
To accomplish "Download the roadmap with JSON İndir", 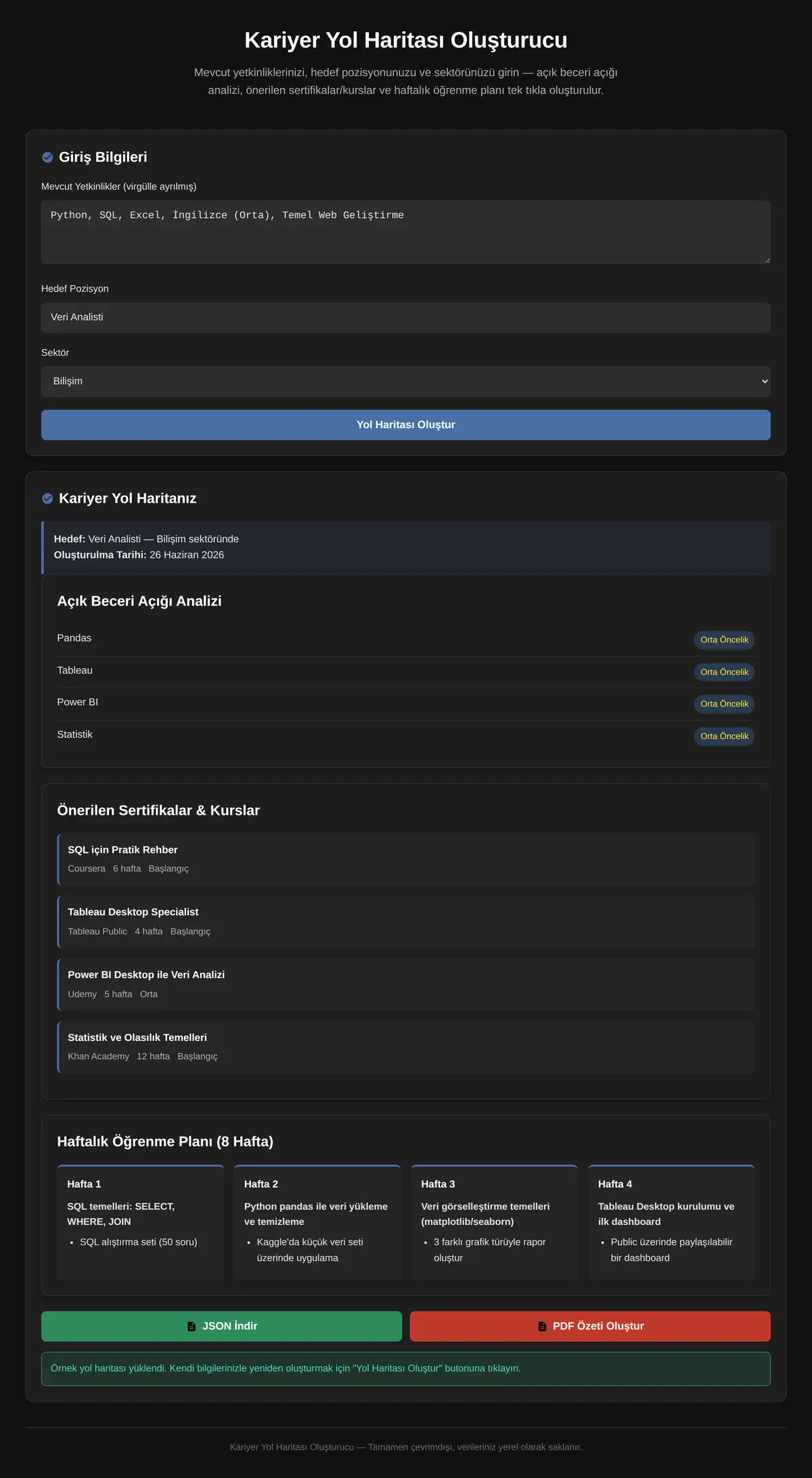I will coord(221,1326).
